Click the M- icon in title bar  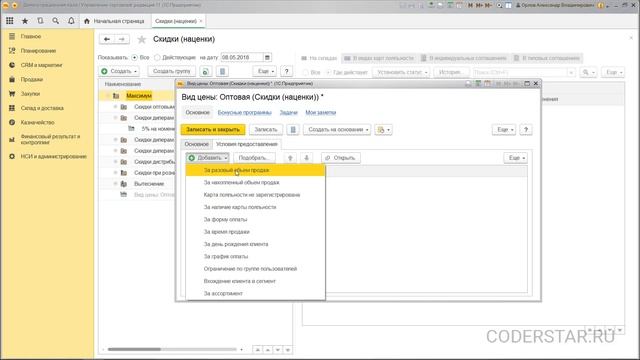coord(488,5)
